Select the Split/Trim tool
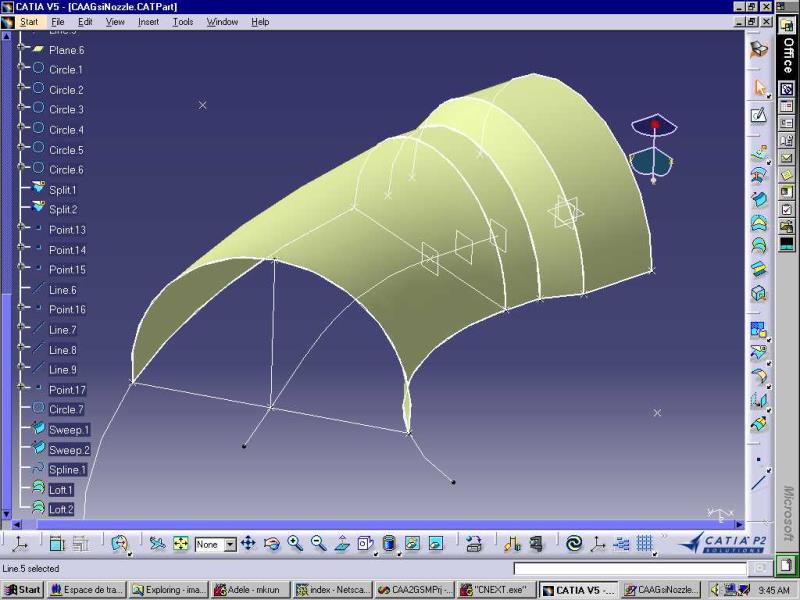800x600 pixels. click(x=759, y=353)
